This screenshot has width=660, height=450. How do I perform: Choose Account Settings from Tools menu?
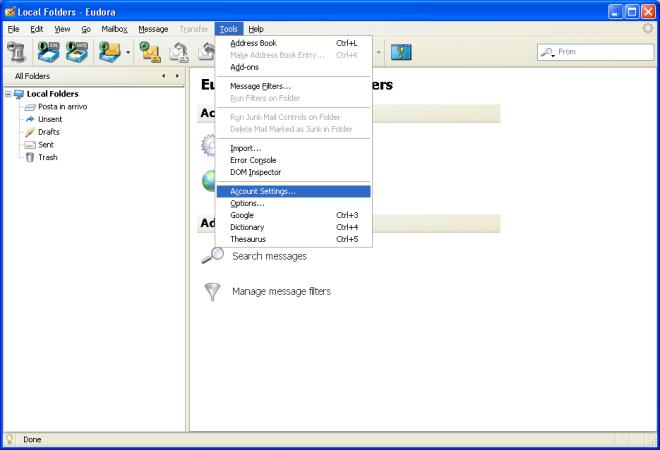(x=263, y=191)
